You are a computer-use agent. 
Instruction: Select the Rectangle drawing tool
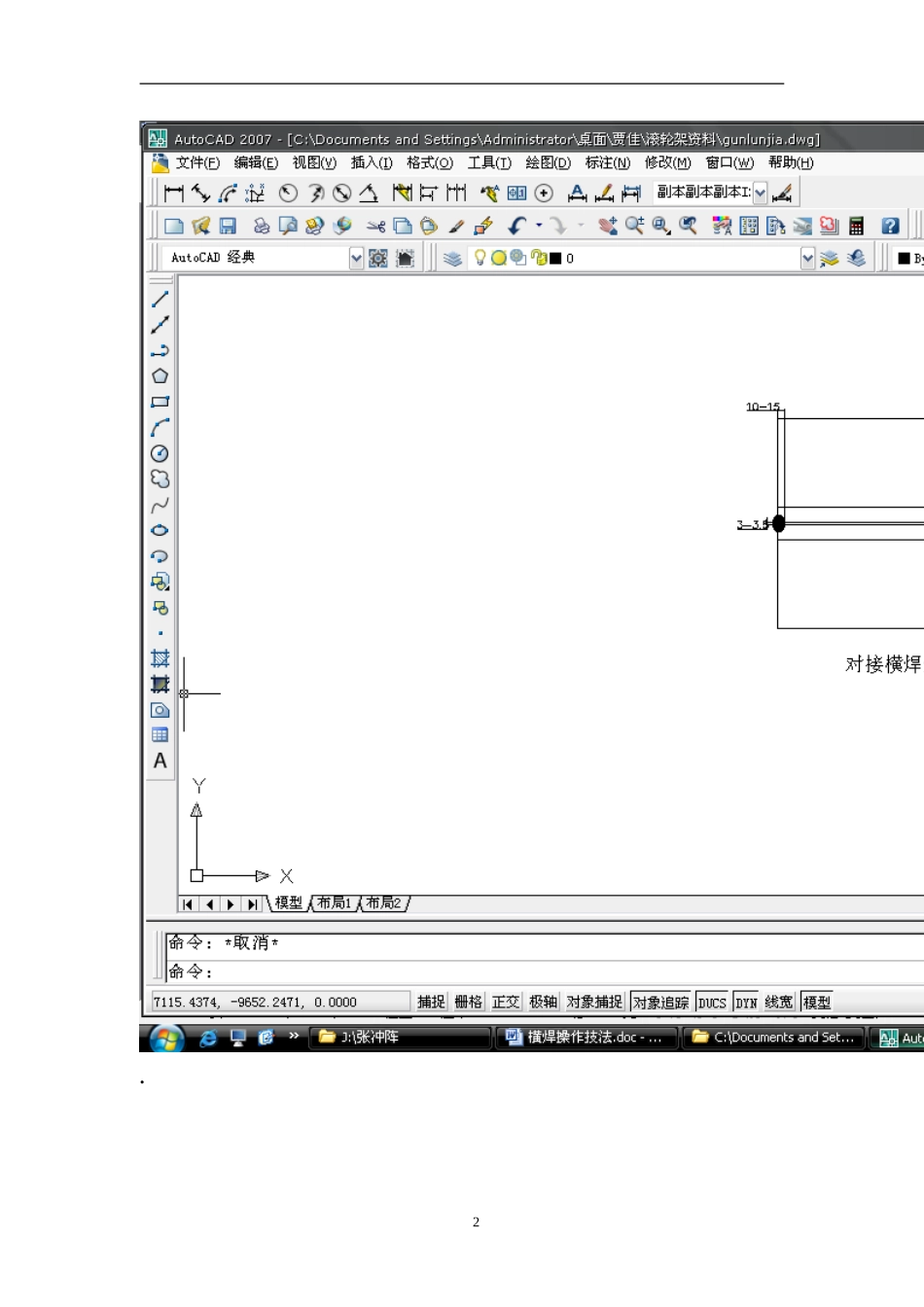(160, 402)
